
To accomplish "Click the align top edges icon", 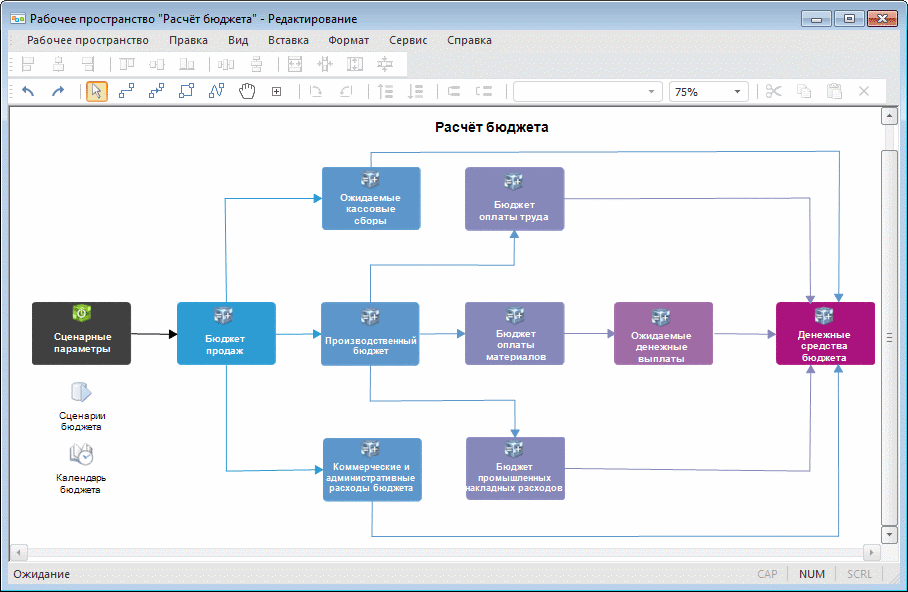I will tap(127, 64).
